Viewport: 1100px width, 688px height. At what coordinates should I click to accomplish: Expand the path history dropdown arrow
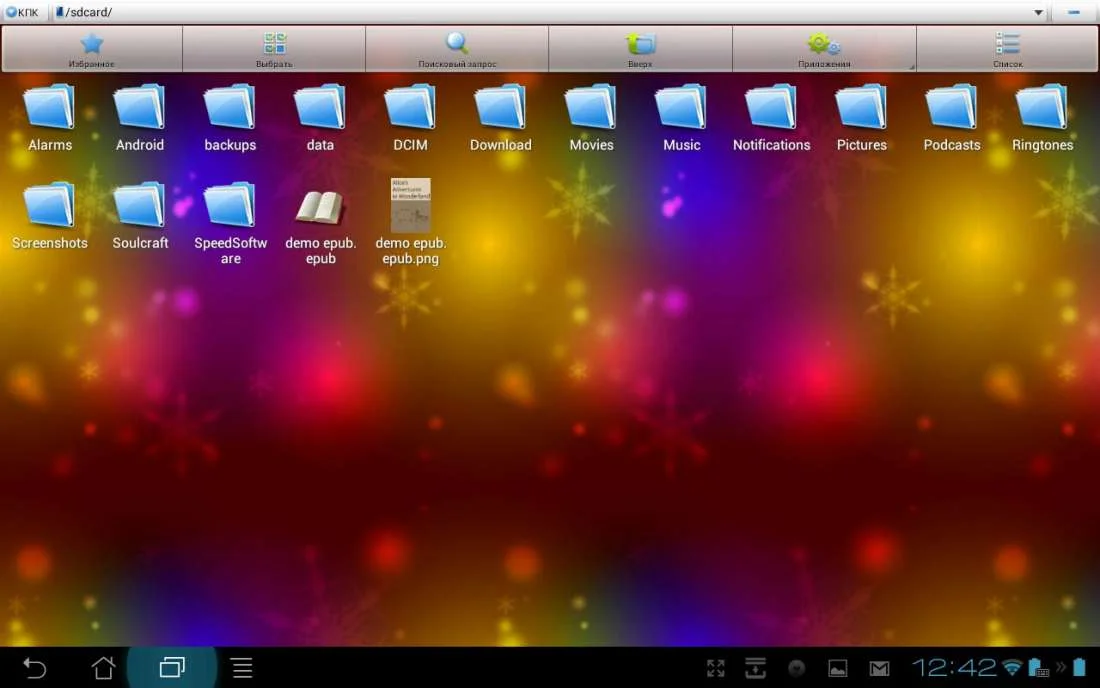click(1039, 13)
